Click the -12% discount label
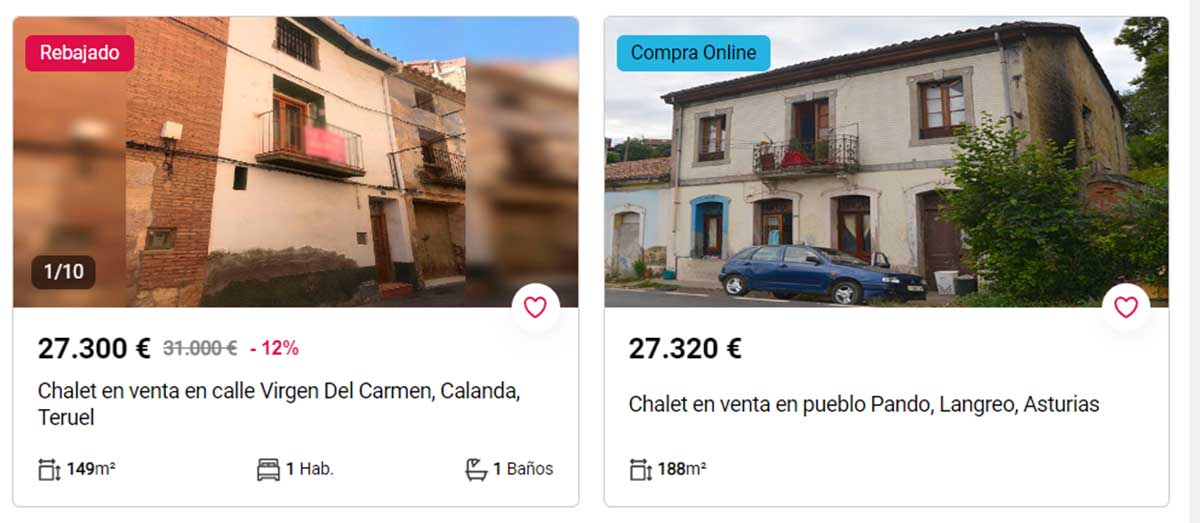 click(x=274, y=348)
